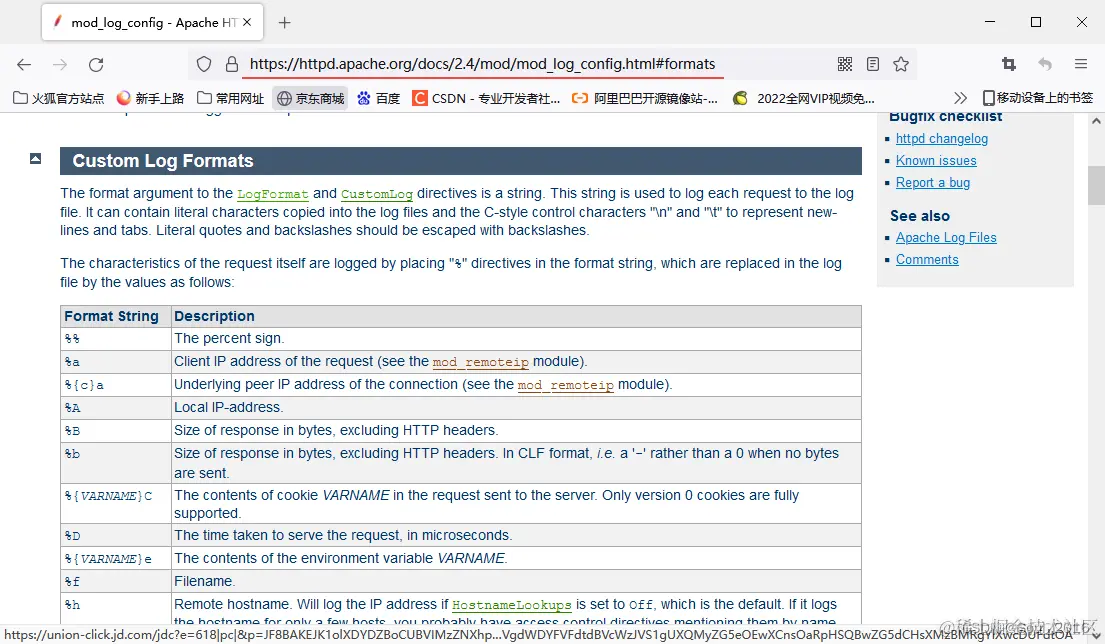Show QR code for this page
The height and width of the screenshot is (644, 1105).
pyautogui.click(x=845, y=64)
